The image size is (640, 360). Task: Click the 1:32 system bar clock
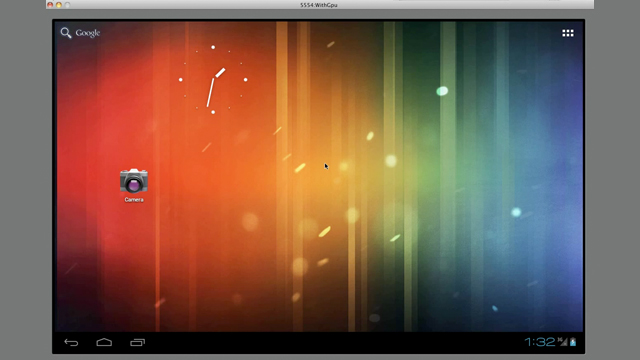(540, 342)
